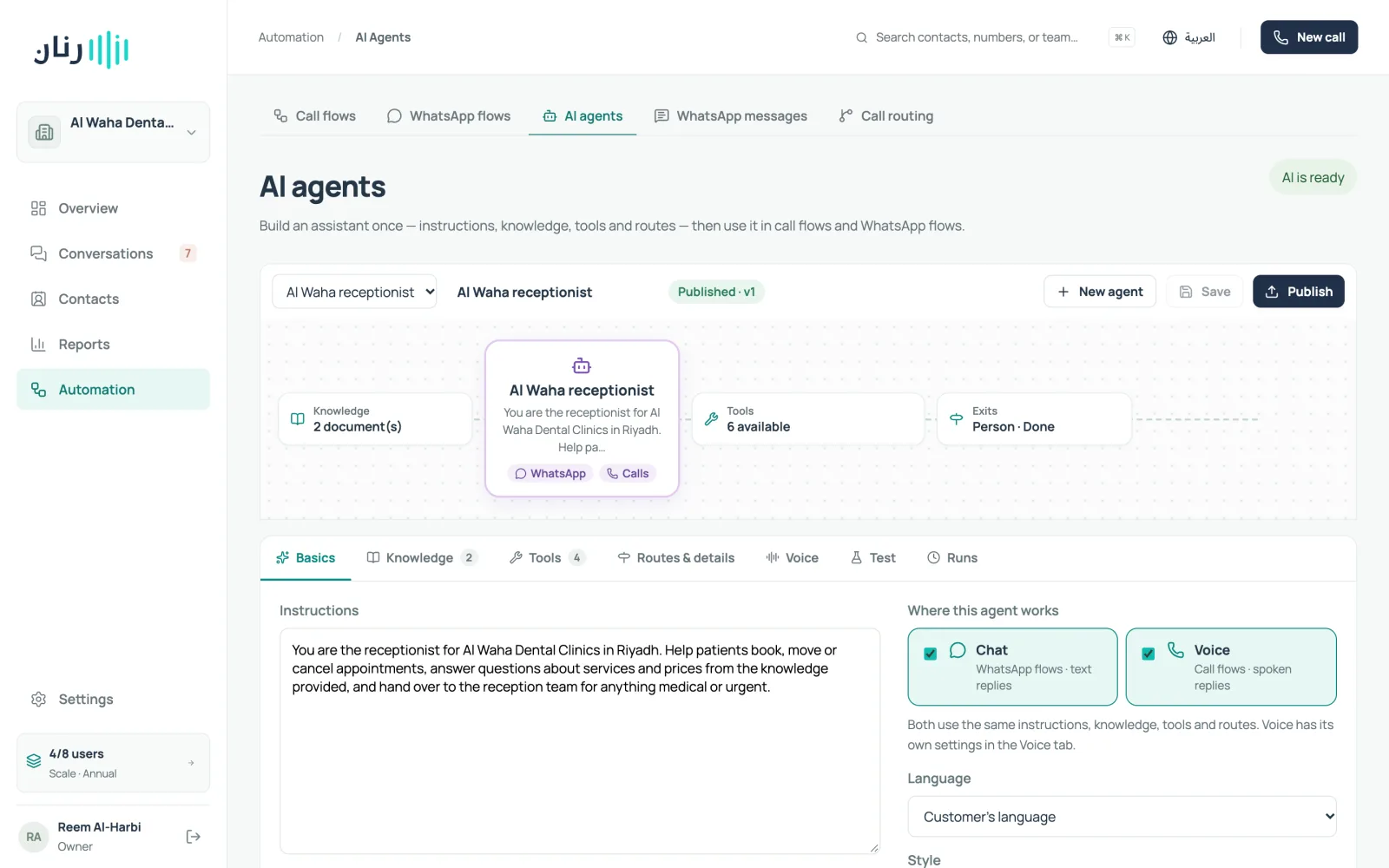
Task: Open Settings from the sidebar
Action: tap(113, 699)
